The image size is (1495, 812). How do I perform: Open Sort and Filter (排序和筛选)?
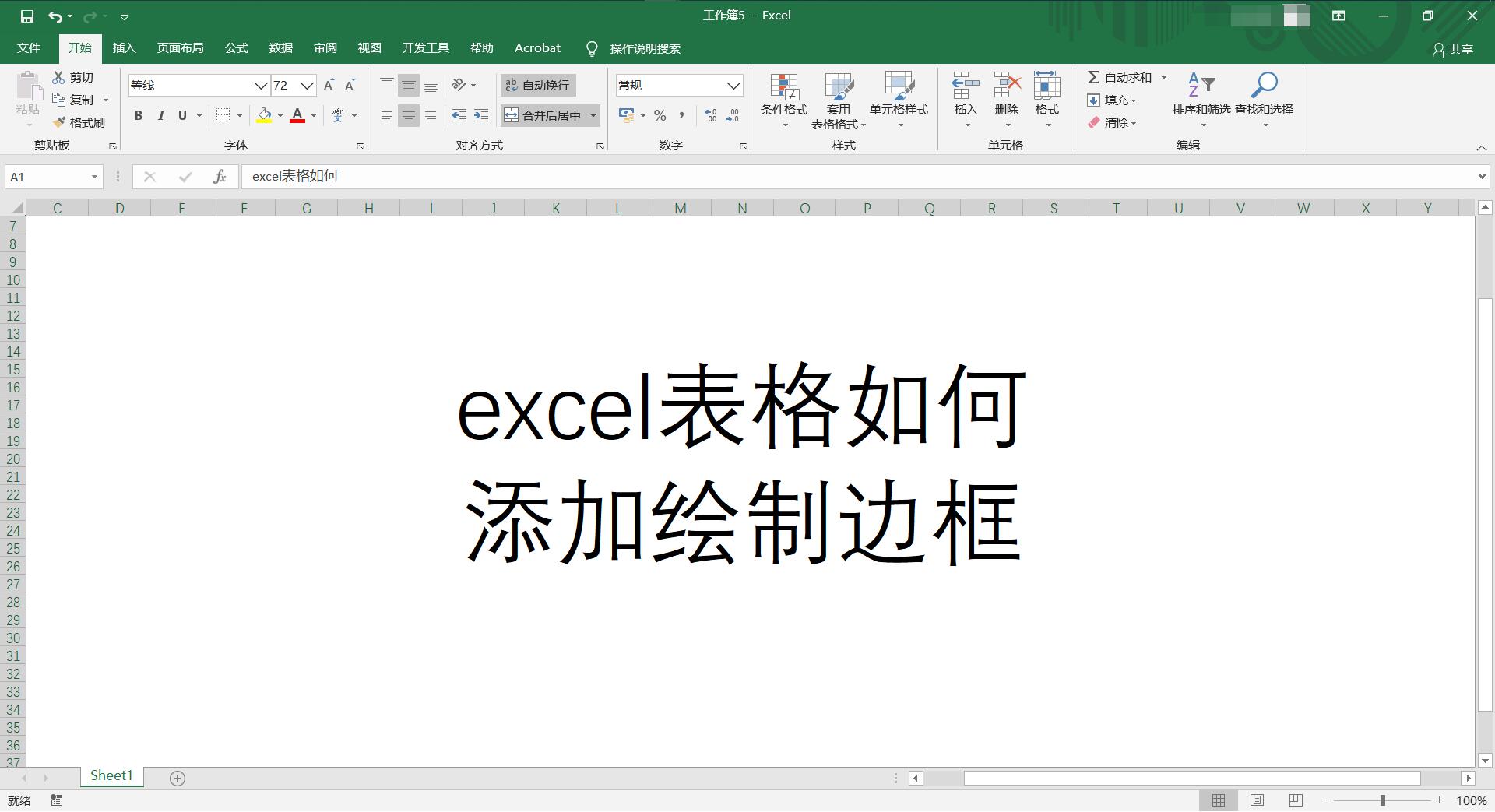[x=1201, y=100]
